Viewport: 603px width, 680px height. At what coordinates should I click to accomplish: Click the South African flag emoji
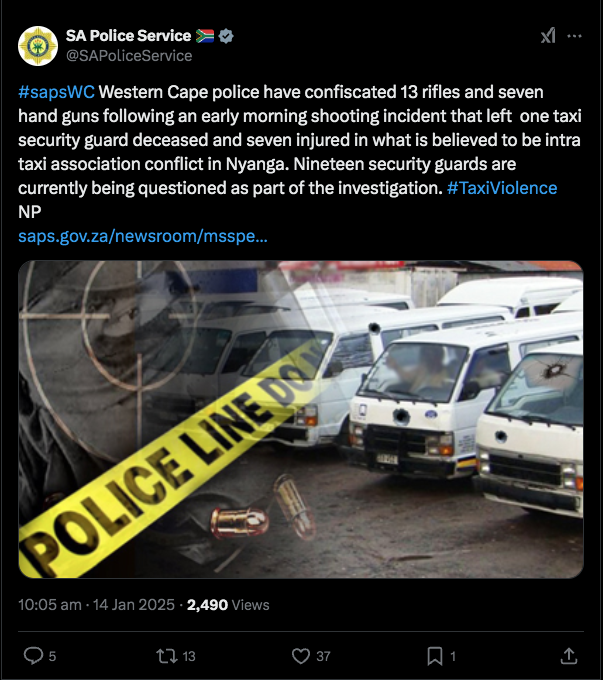pyautogui.click(x=205, y=36)
